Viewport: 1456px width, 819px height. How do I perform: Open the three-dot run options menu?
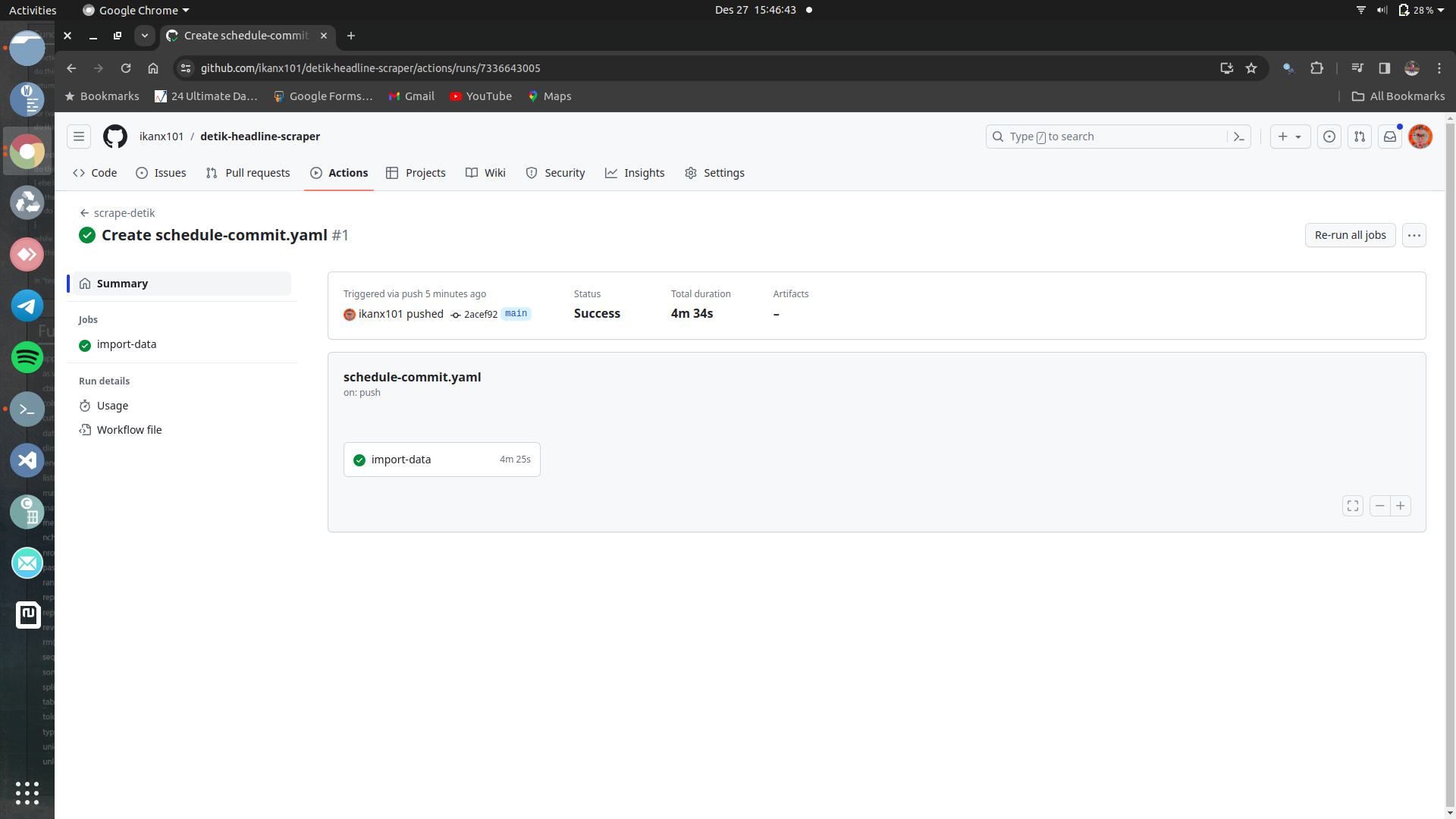1414,235
